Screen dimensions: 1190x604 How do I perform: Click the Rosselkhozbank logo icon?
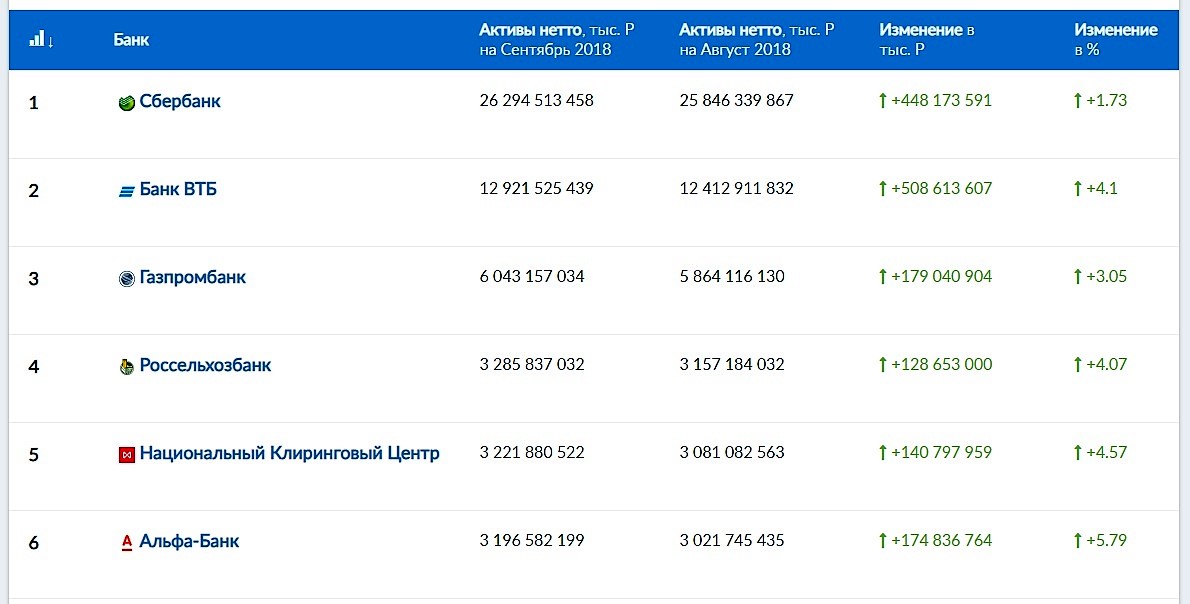pos(127,367)
